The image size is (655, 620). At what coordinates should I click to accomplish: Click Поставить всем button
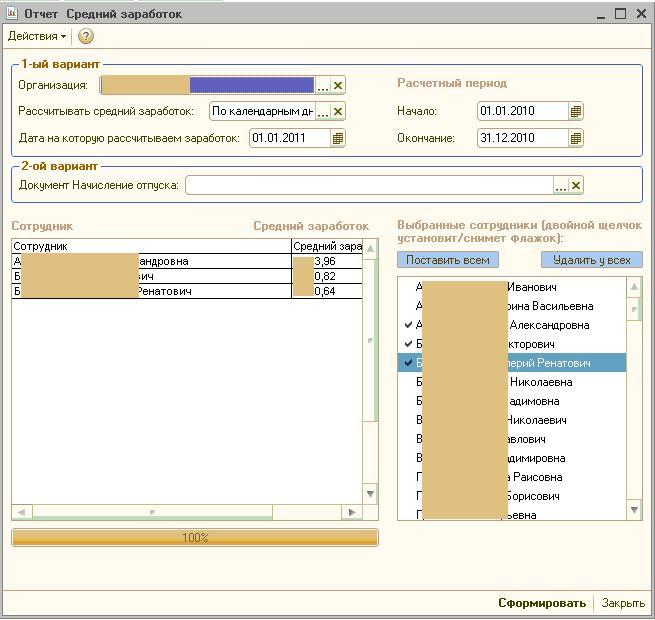coord(448,260)
